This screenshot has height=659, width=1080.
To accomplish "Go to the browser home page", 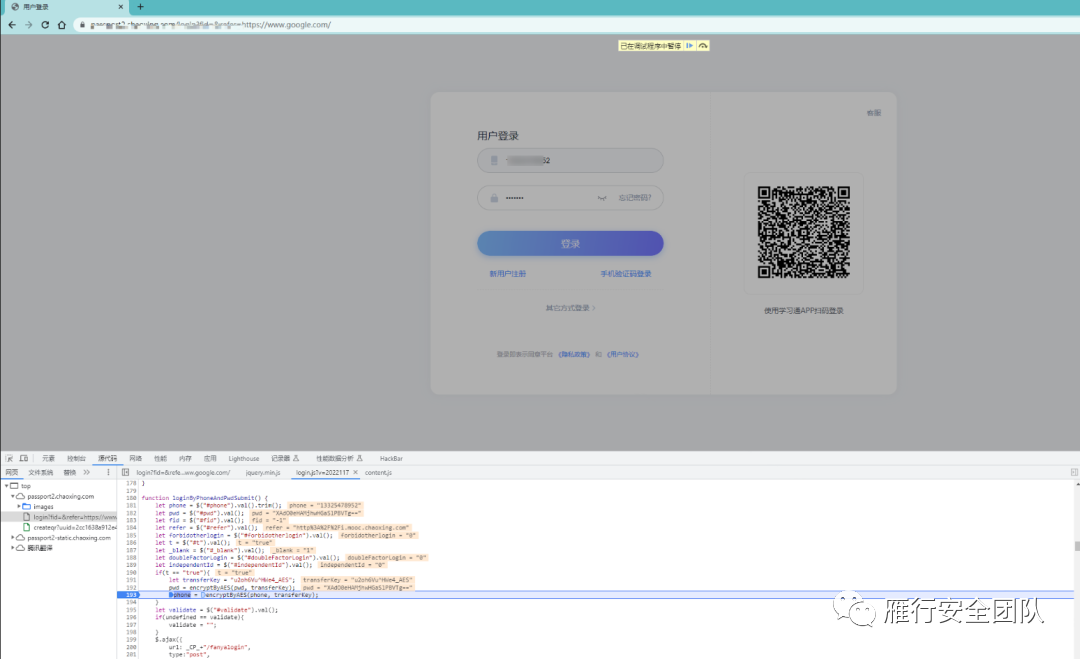I will pos(62,25).
